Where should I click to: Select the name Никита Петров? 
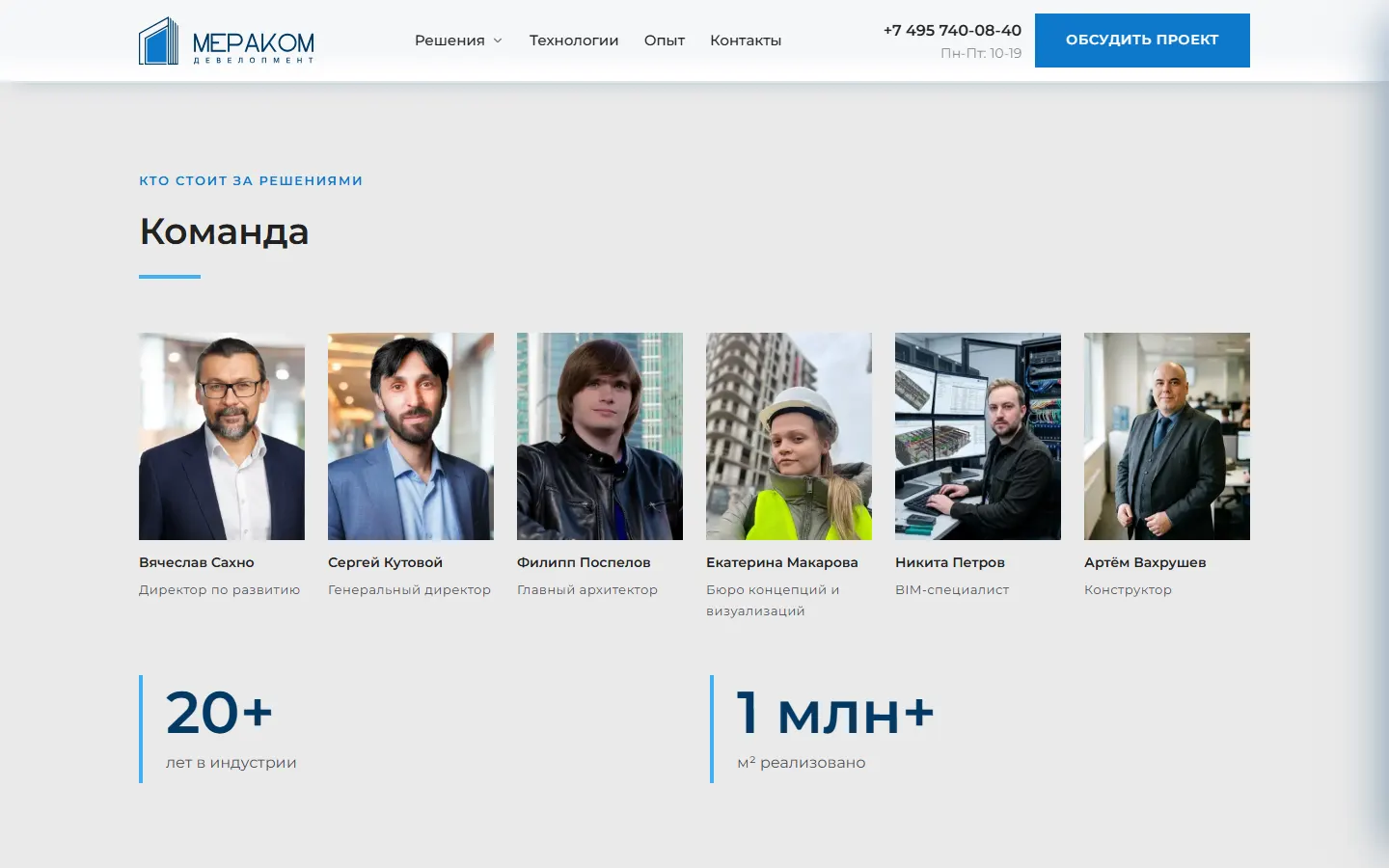click(950, 562)
